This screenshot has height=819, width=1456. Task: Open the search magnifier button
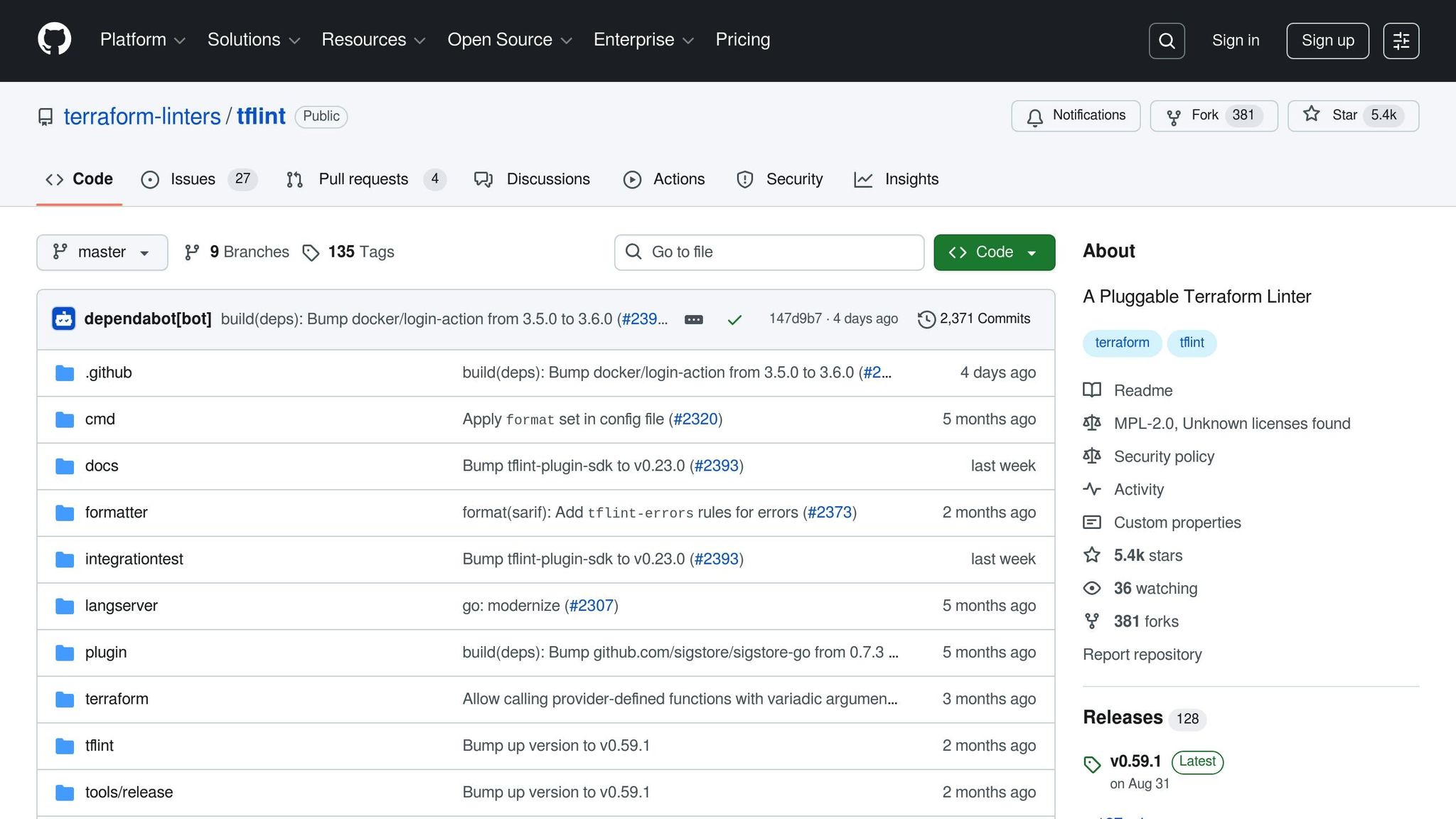coord(1167,41)
